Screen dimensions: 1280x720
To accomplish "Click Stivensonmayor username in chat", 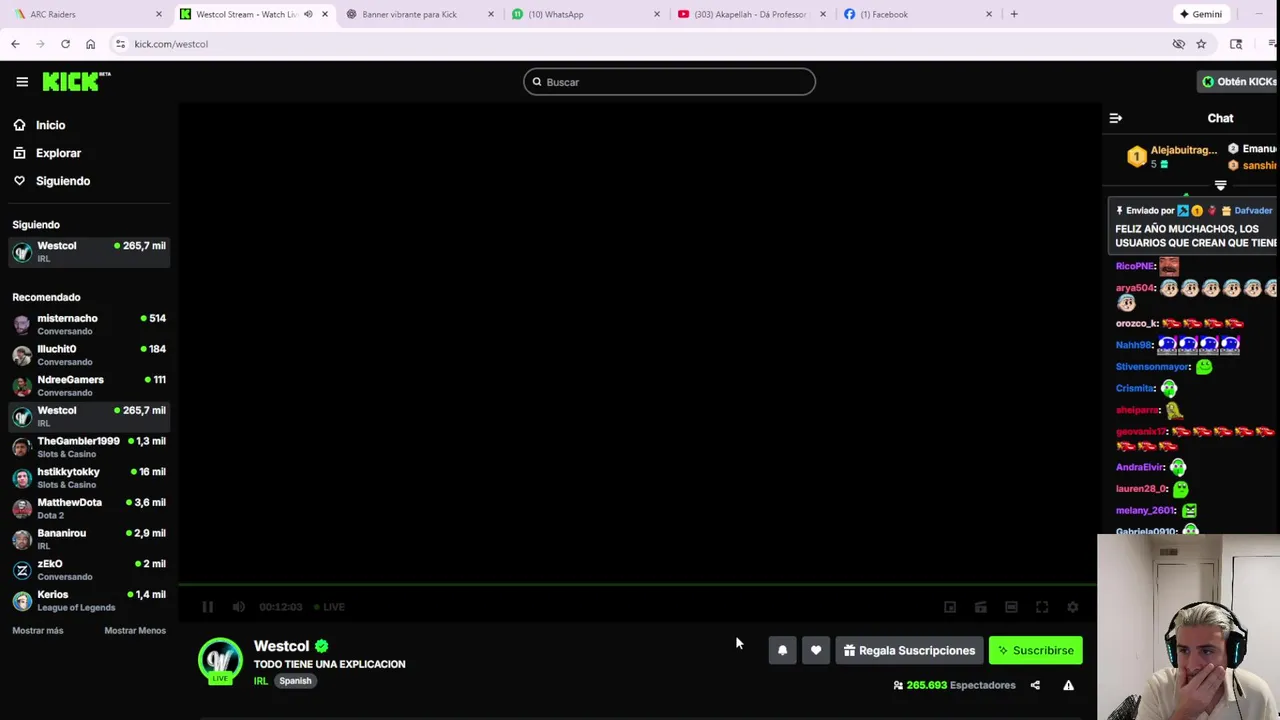I will 1152,367.
